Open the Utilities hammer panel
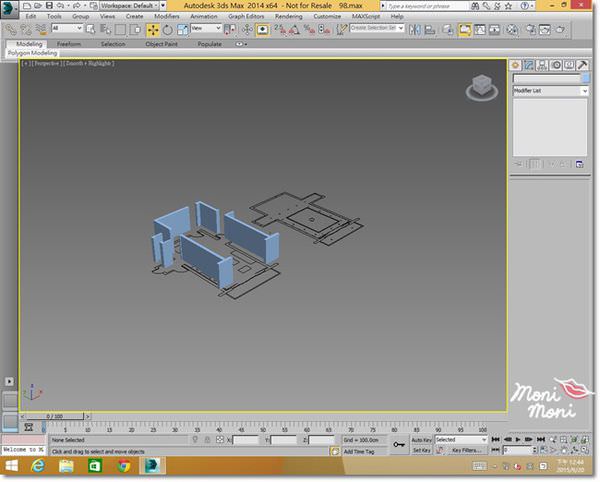 point(582,64)
